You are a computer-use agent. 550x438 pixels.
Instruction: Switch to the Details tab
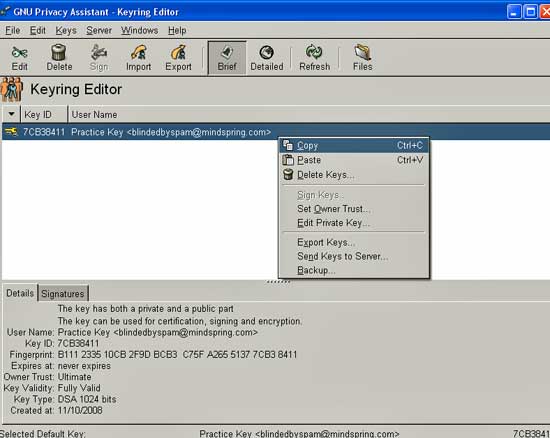(x=20, y=293)
